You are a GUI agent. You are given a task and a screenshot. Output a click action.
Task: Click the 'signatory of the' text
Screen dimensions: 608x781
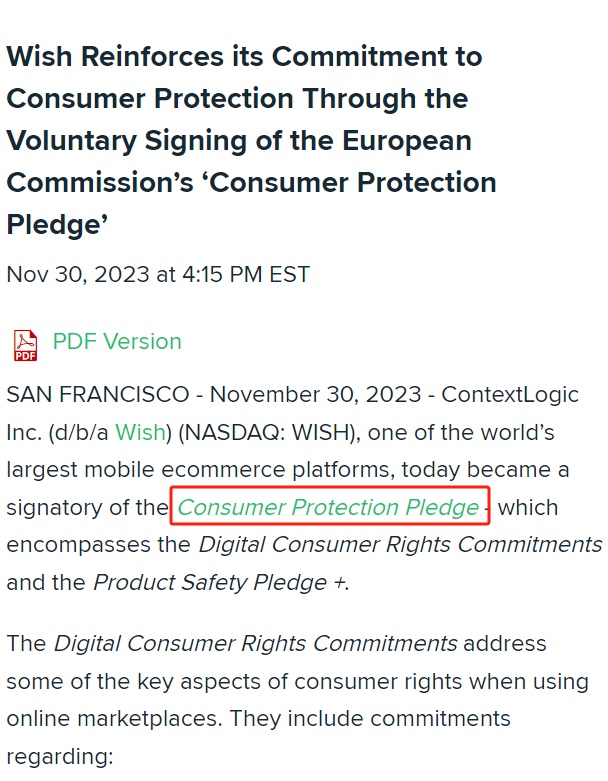pyautogui.click(x=88, y=508)
